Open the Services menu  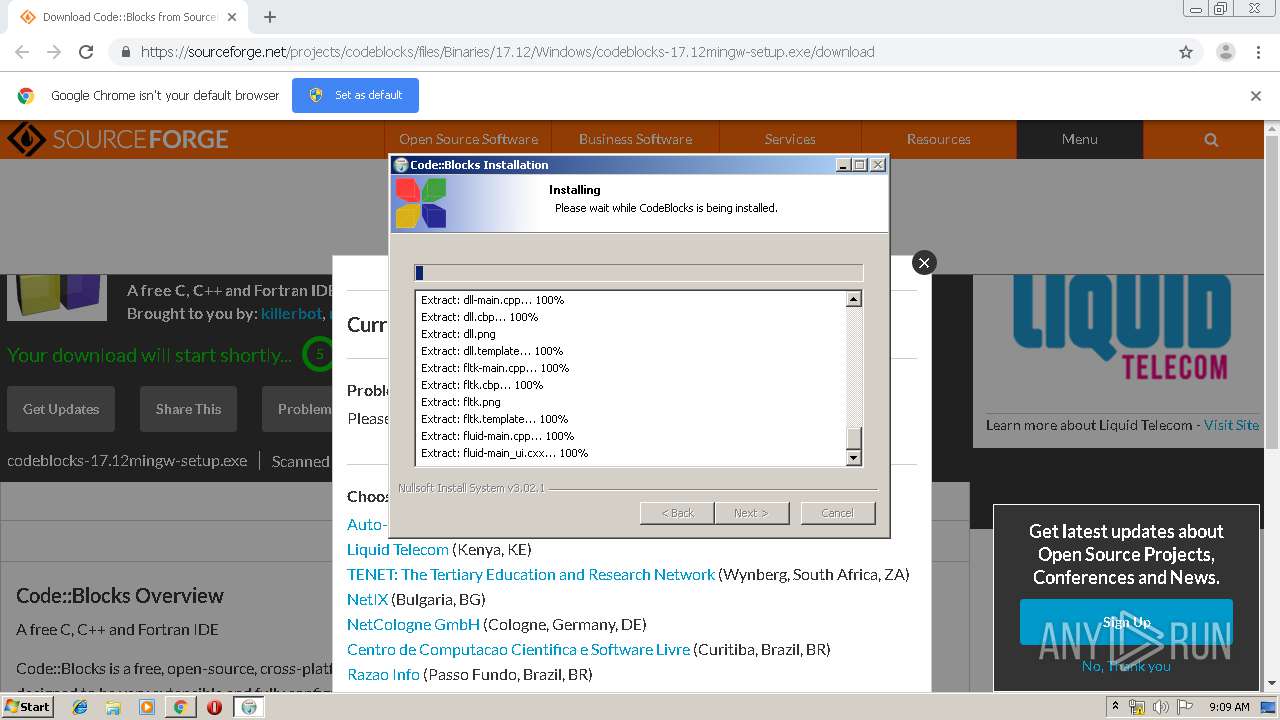(x=790, y=139)
